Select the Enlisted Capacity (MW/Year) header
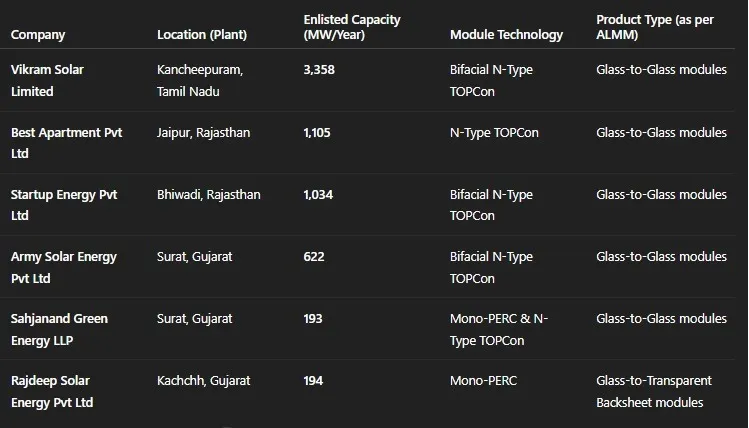 351,27
